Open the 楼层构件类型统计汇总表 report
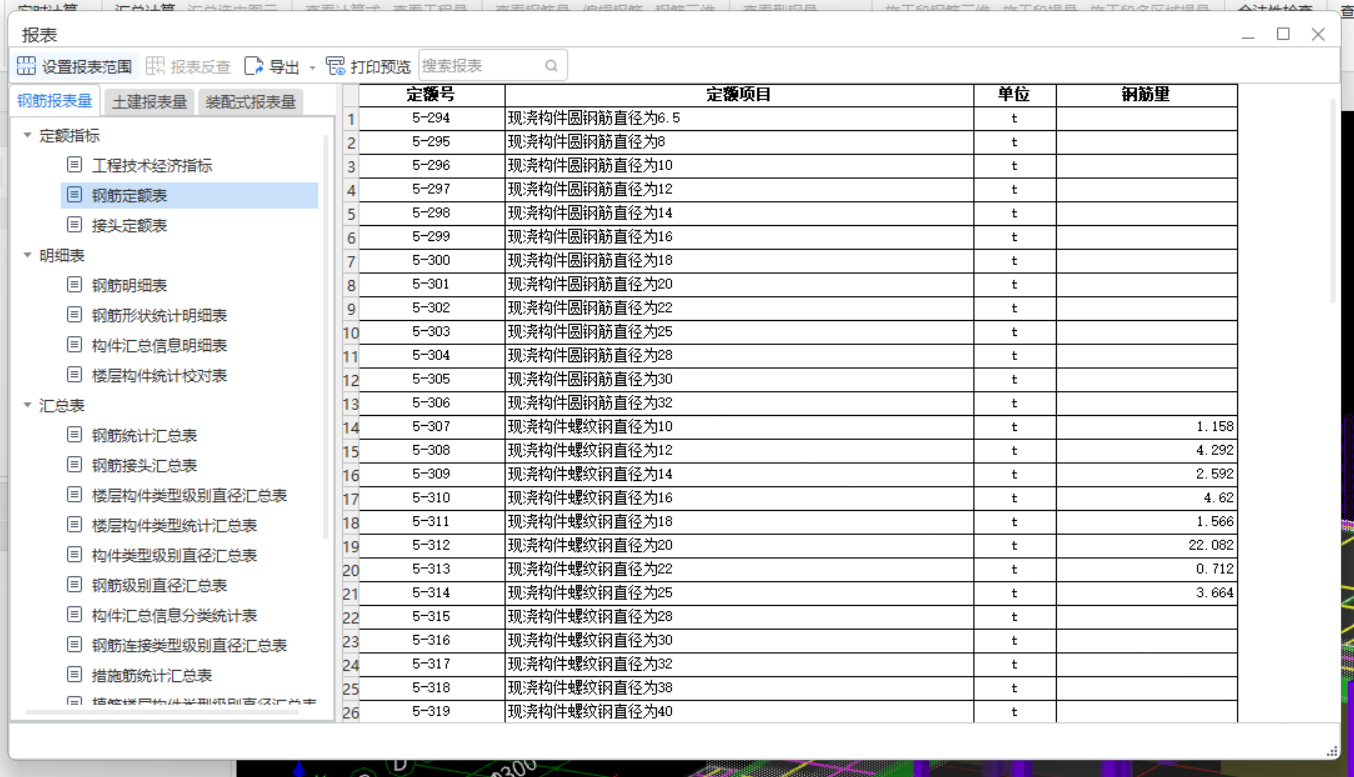 pyautogui.click(x=175, y=526)
